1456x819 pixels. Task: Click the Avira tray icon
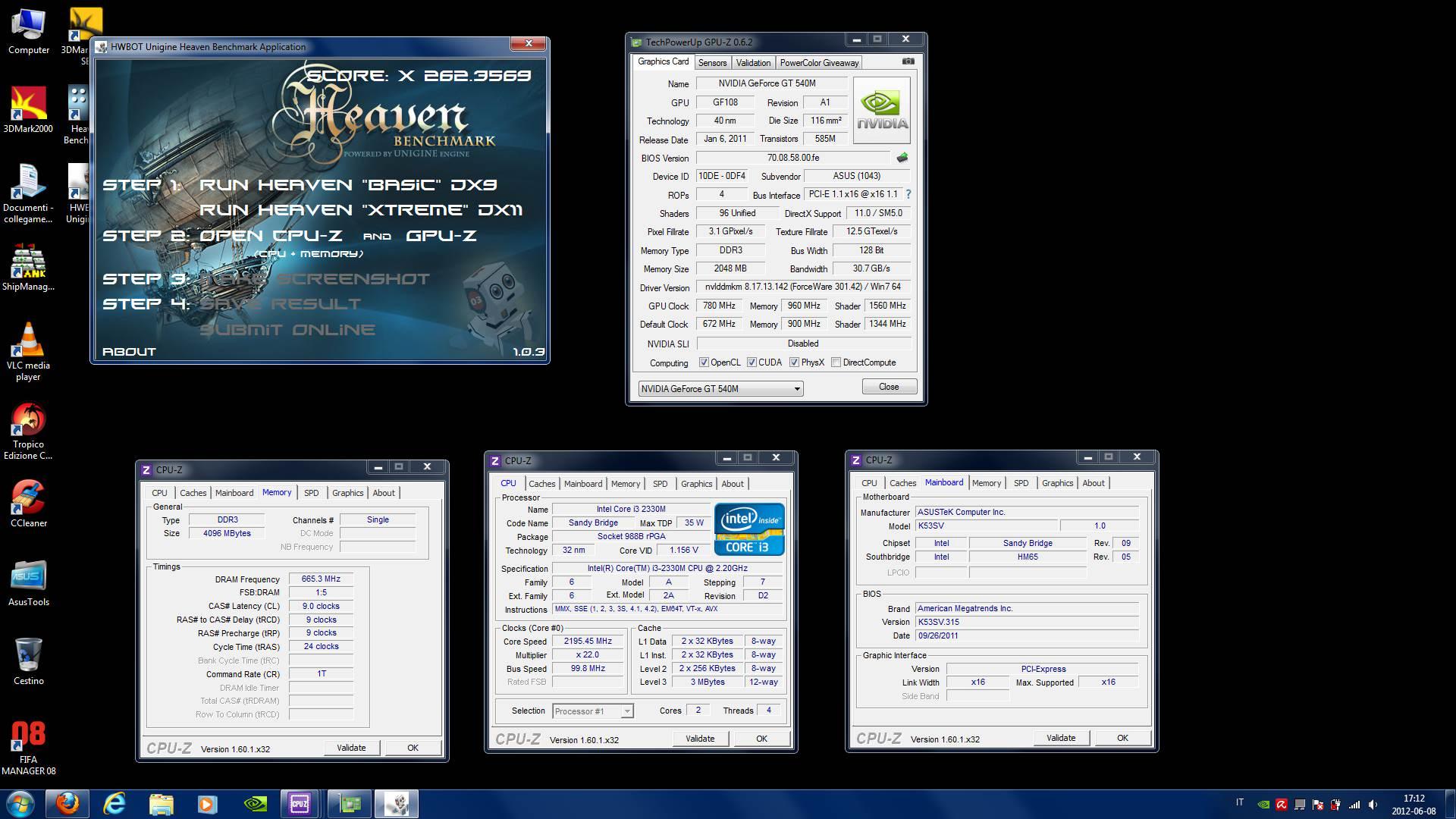coord(1282,805)
